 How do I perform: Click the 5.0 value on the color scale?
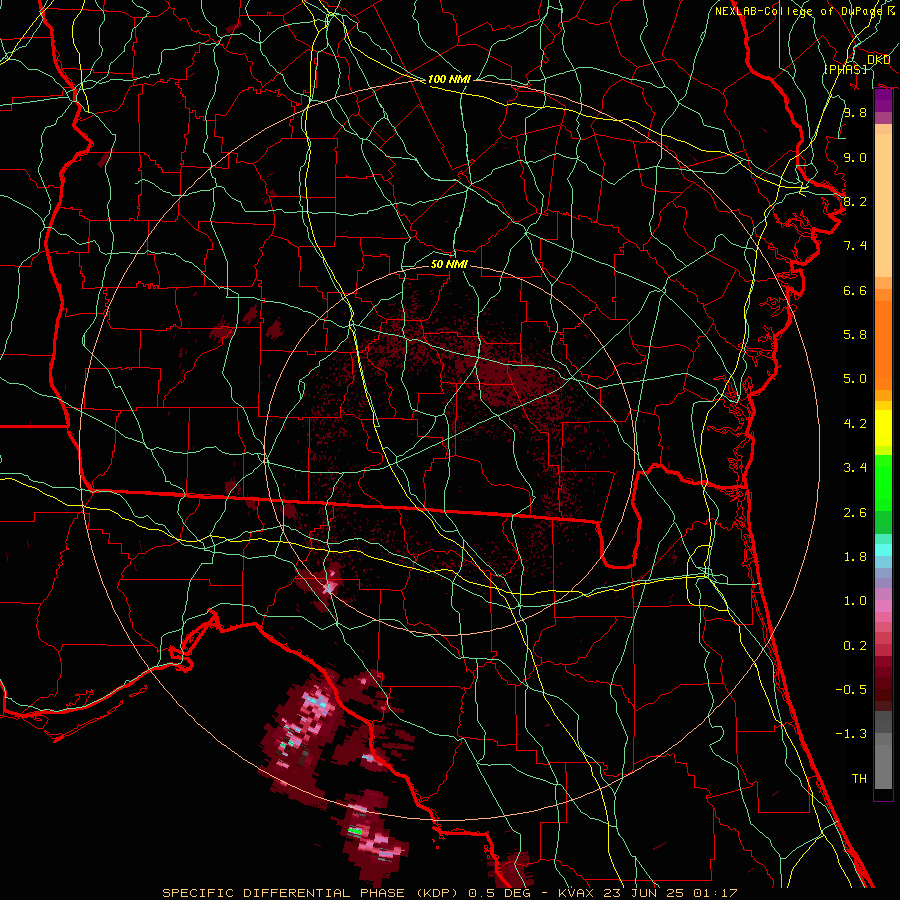[x=855, y=379]
